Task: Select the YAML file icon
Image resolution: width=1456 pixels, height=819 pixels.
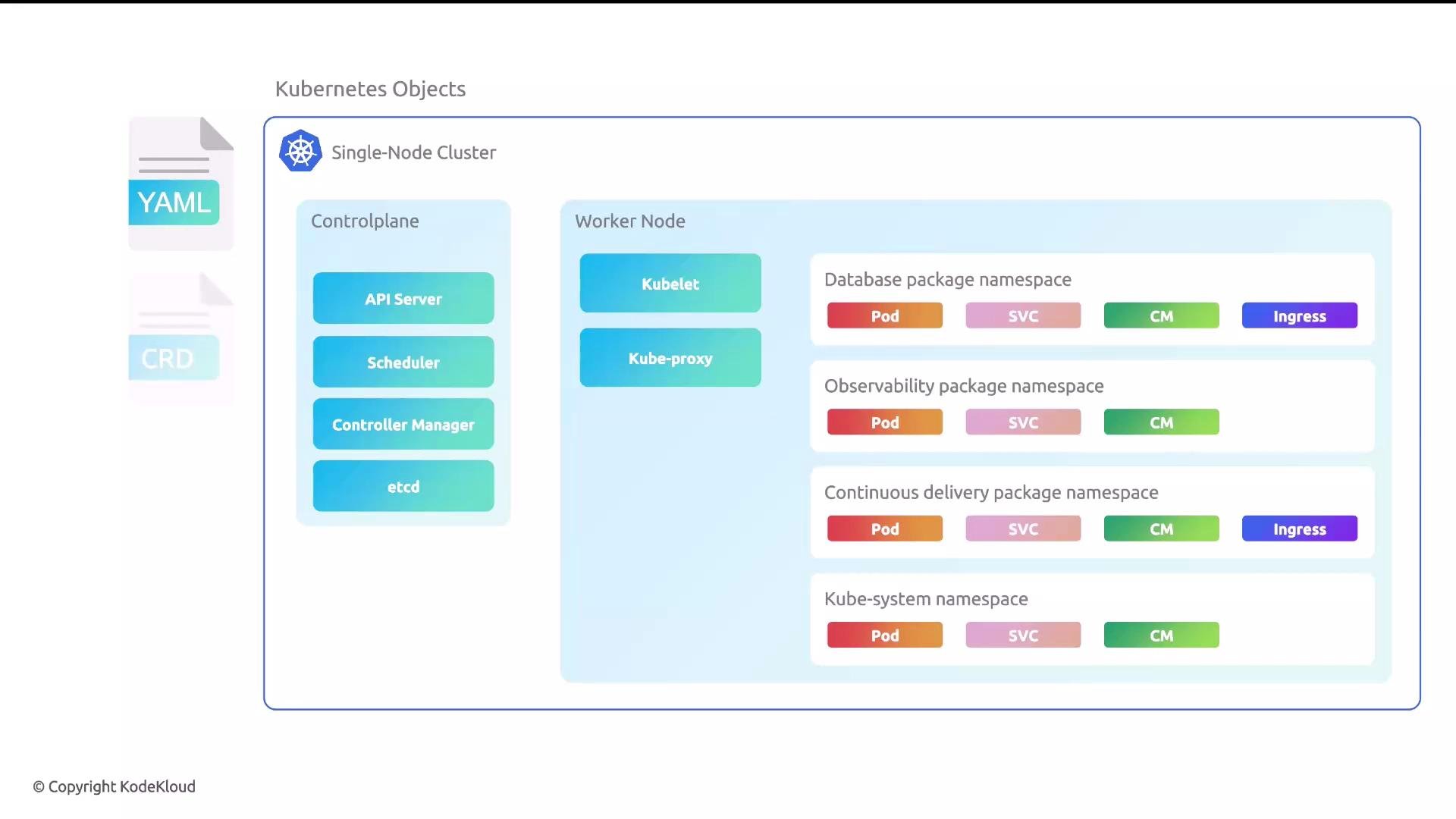Action: point(181,184)
